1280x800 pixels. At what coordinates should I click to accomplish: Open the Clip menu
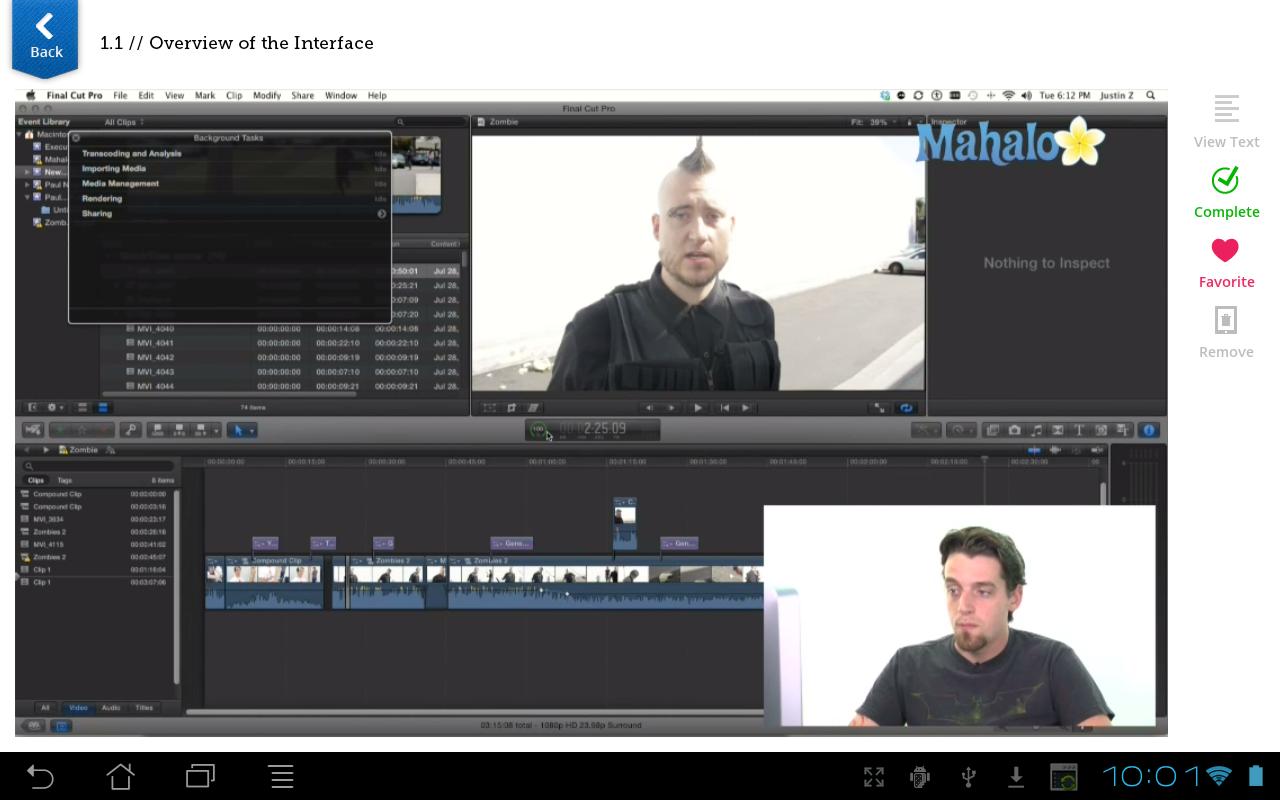pos(234,96)
